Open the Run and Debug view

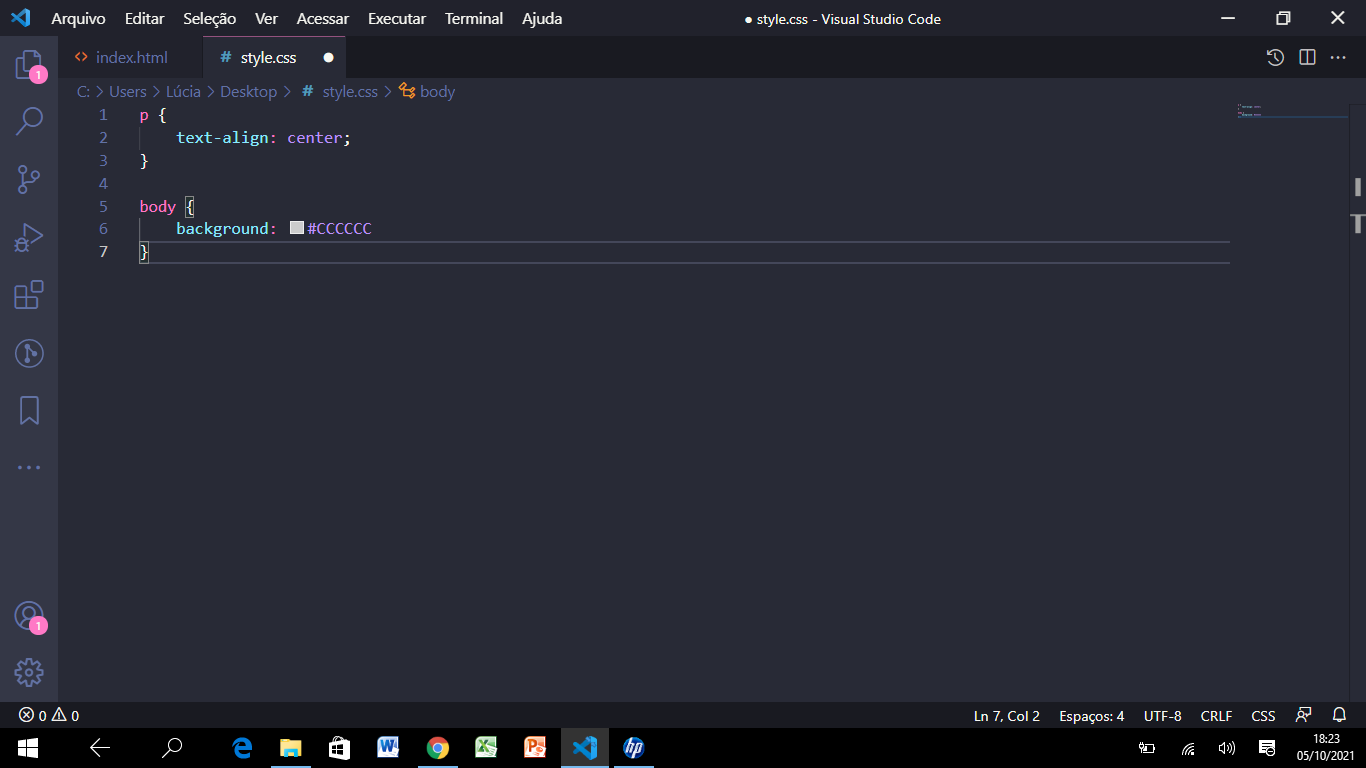point(29,238)
